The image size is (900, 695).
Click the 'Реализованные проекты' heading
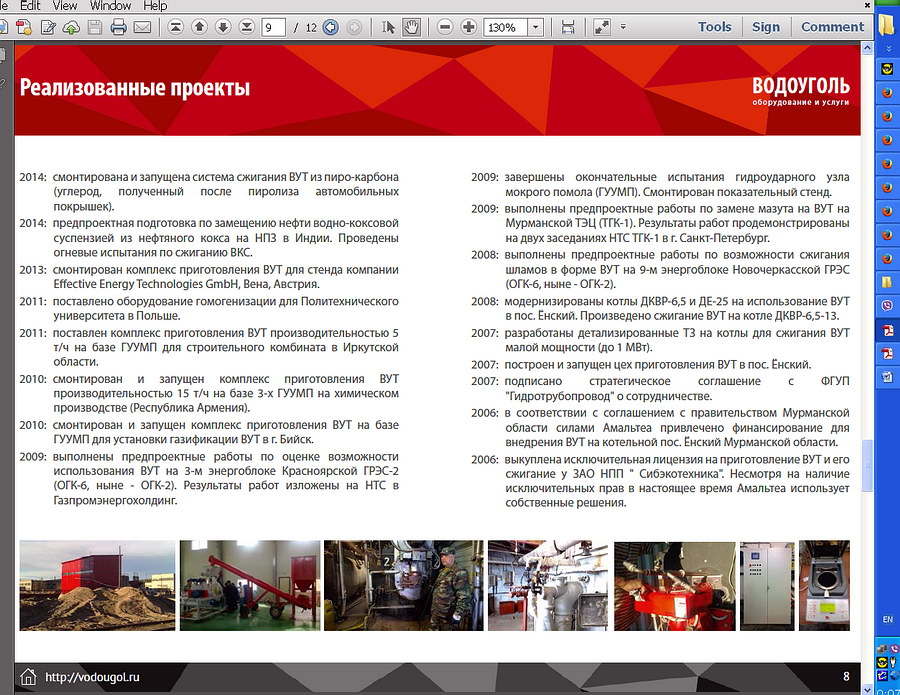click(x=135, y=88)
